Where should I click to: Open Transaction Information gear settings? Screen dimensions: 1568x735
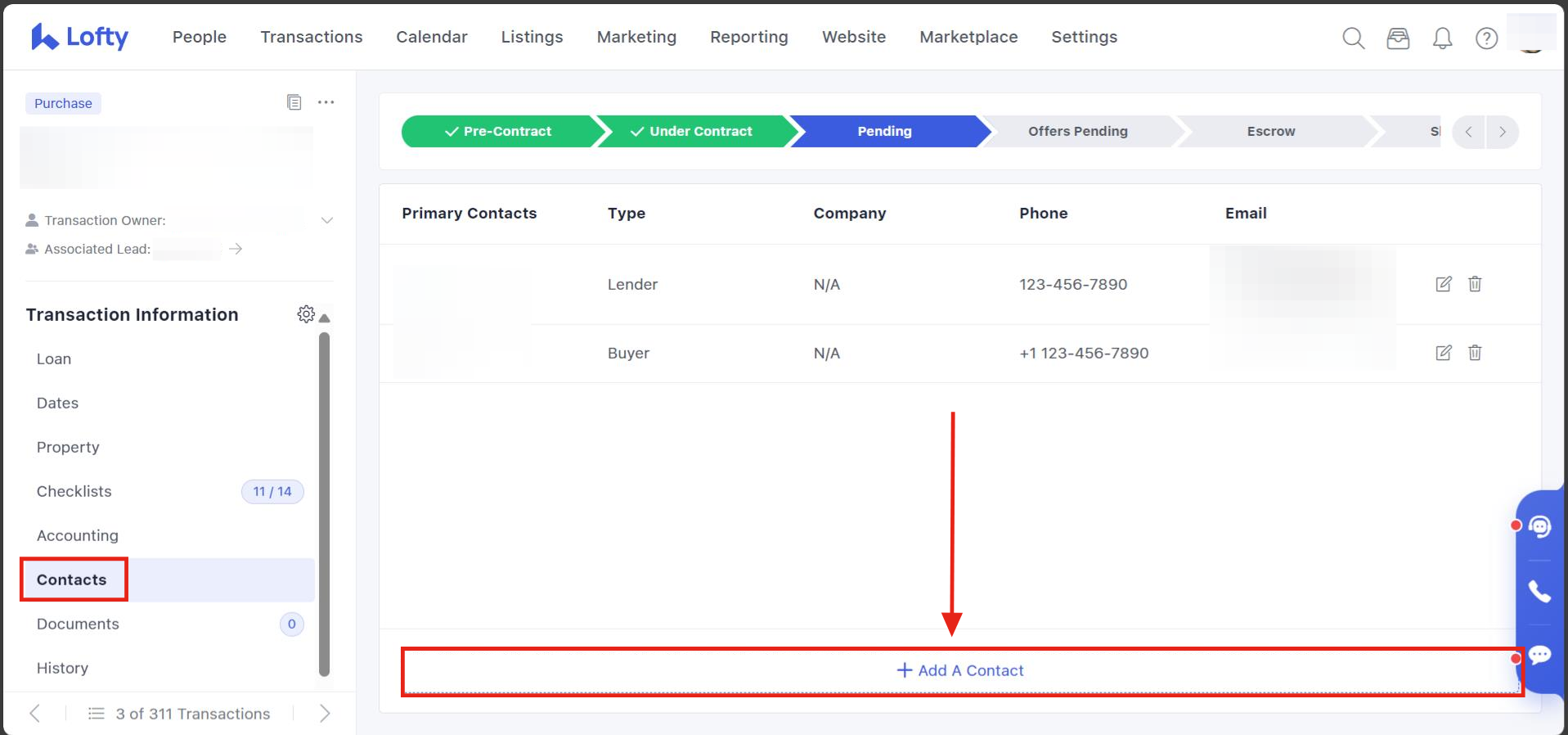click(x=306, y=314)
